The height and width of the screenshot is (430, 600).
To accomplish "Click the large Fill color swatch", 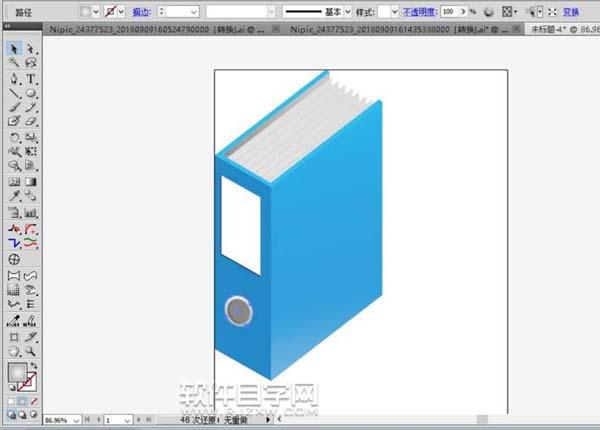I will click(17, 372).
